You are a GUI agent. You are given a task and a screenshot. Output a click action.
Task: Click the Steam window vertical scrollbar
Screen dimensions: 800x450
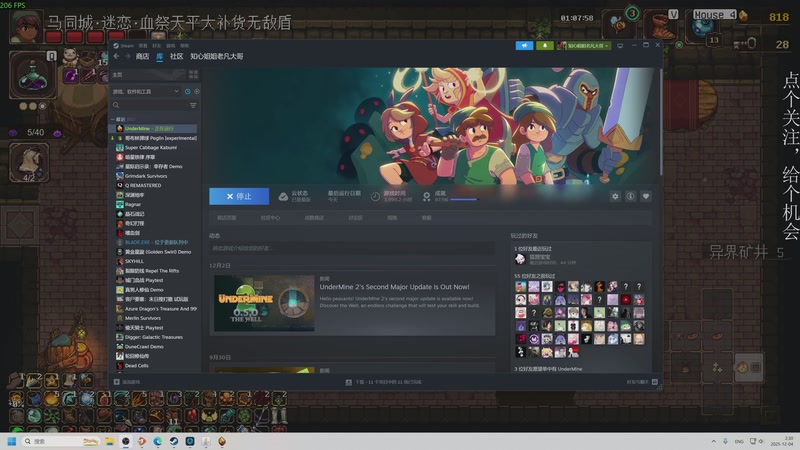(661, 121)
